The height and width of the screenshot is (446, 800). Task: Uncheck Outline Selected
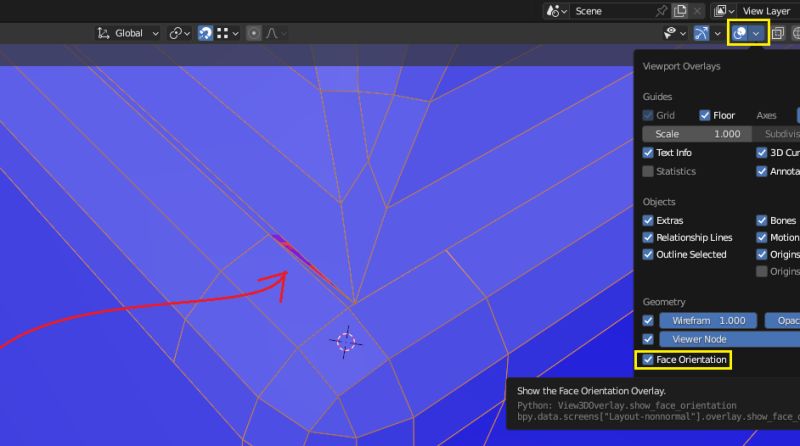coord(648,254)
